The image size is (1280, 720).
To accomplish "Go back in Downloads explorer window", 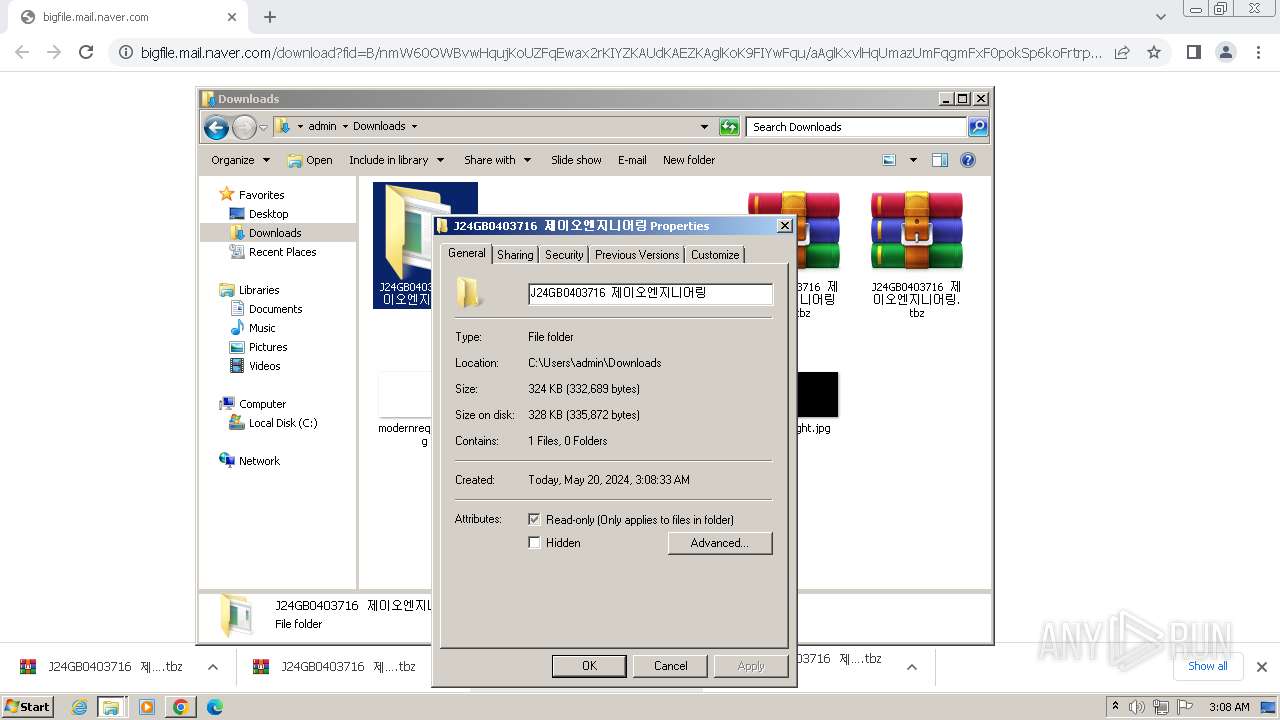I will (216, 127).
